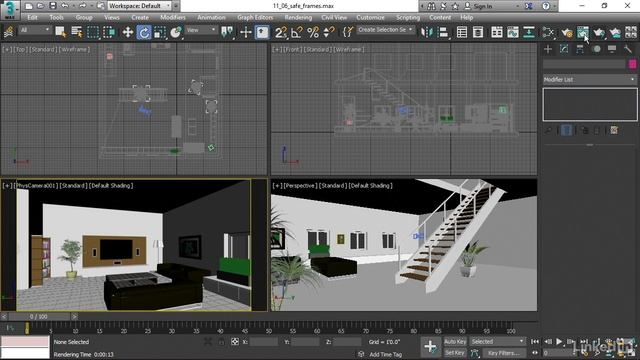The image size is (640, 360).
Task: Click the Auto Key button
Action: pyautogui.click(x=455, y=342)
